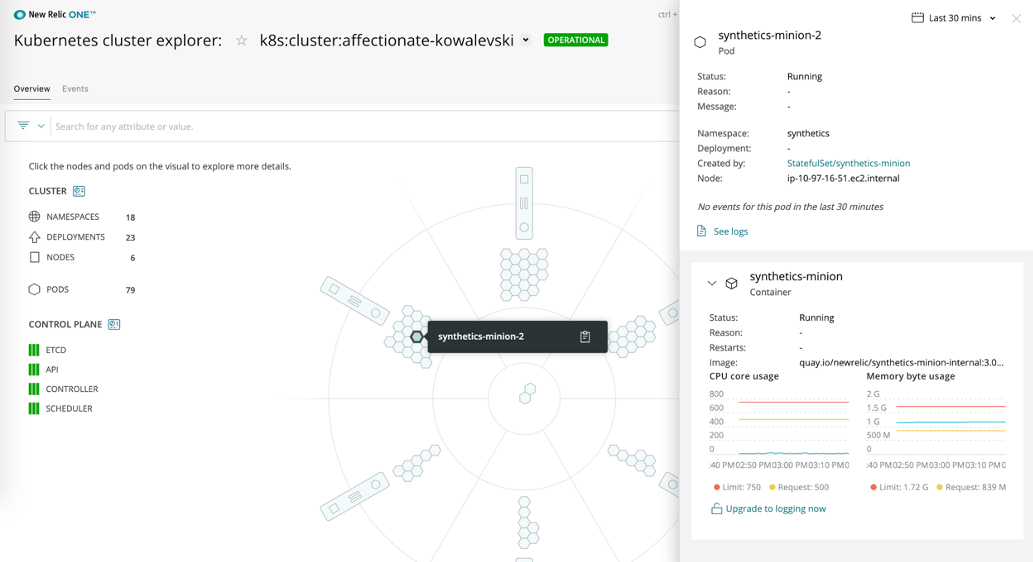The height and width of the screenshot is (562, 1033).
Task: Toggle the CPU Request: 500 legend
Action: 799,488
